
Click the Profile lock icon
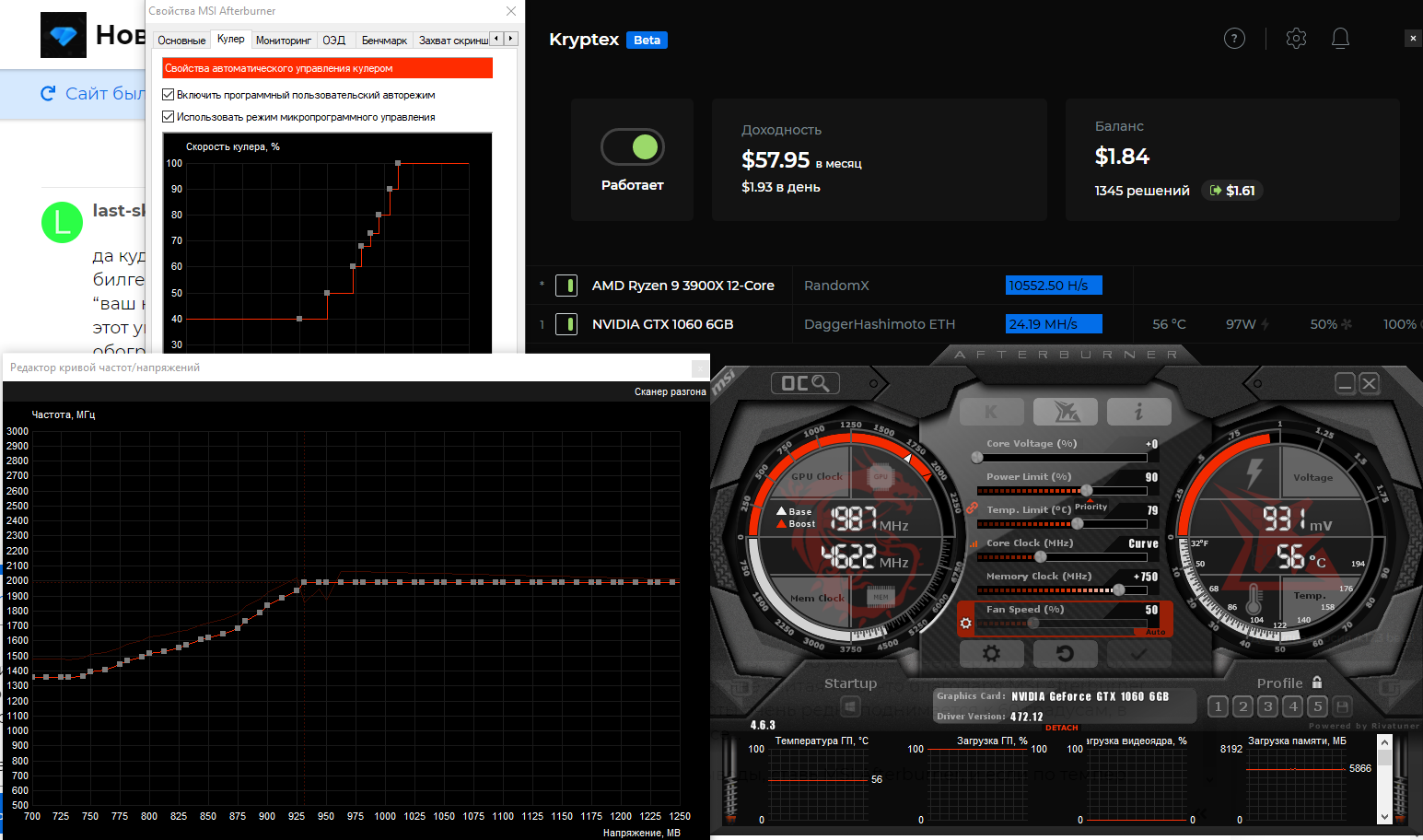[x=1317, y=682]
